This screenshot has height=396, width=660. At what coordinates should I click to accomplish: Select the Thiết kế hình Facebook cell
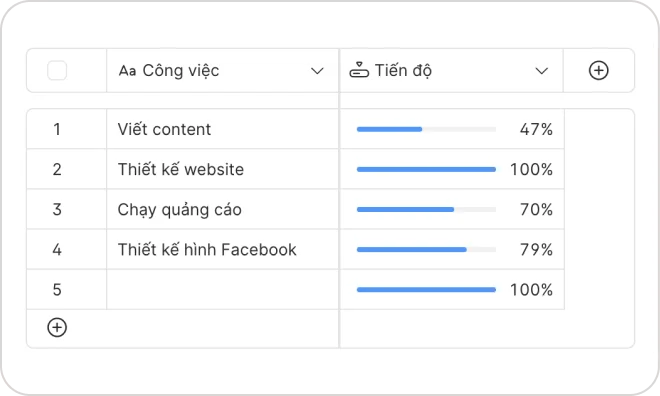click(223, 250)
